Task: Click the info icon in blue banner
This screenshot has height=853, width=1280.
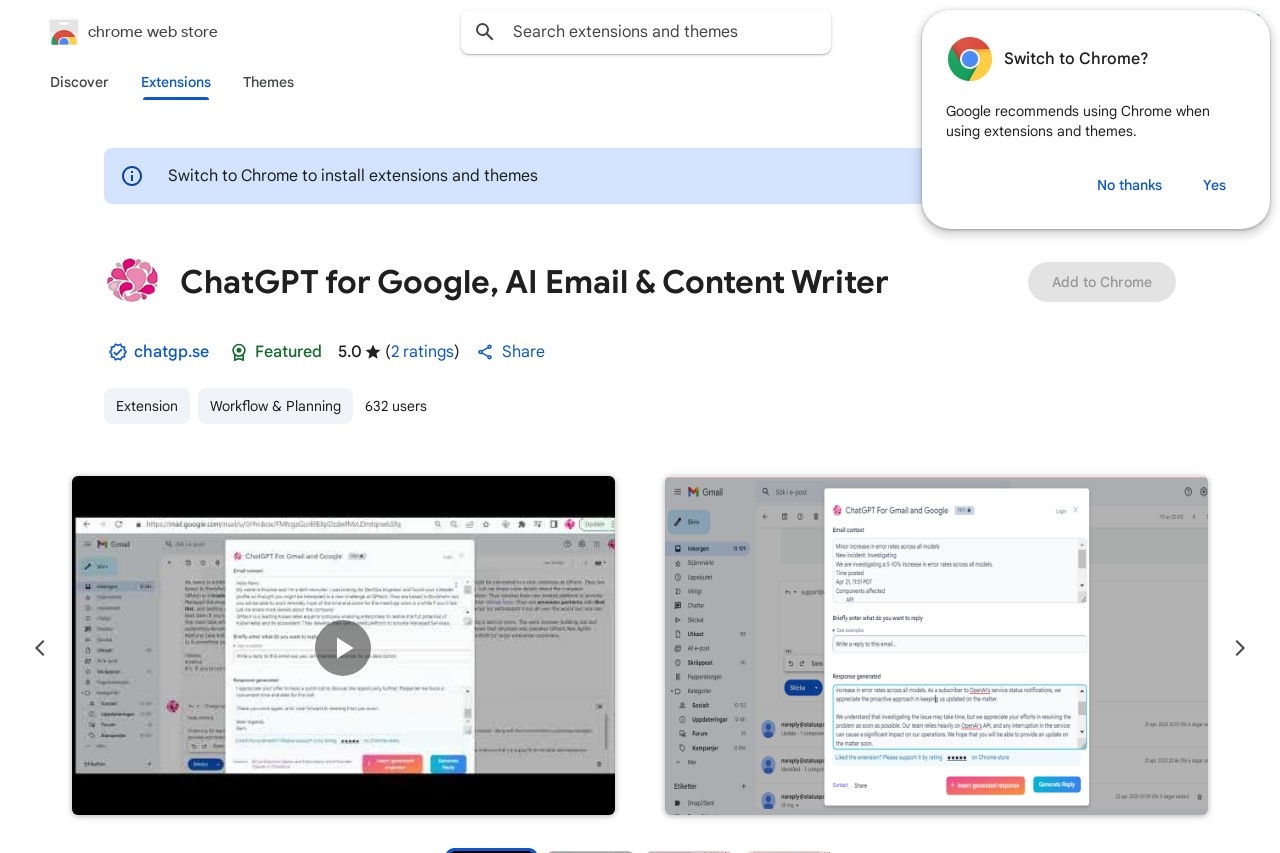Action: pyautogui.click(x=132, y=176)
